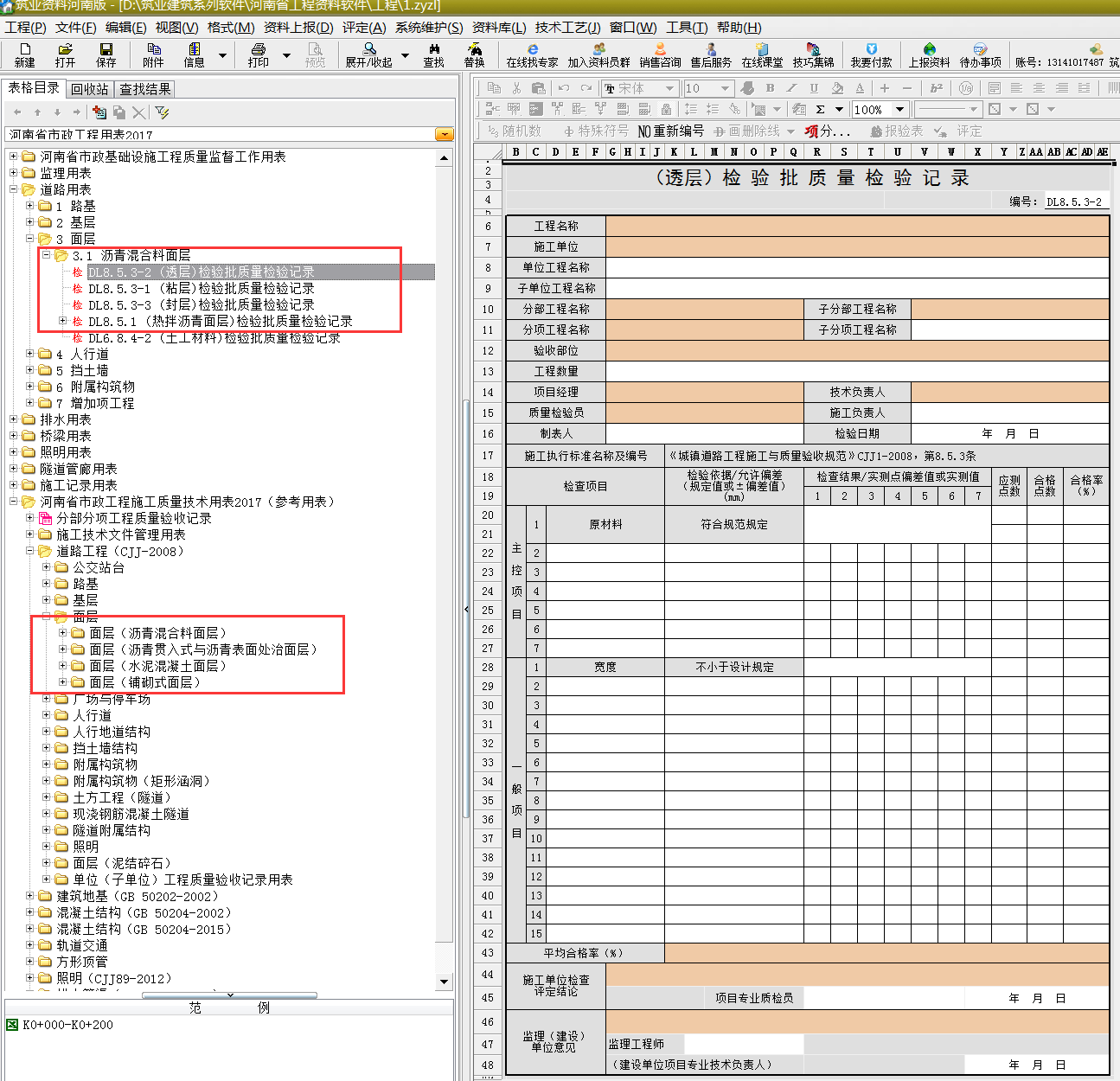The height and width of the screenshot is (1081, 1120).
Task: Open the 河南省市政工程用表2017 template dropdown
Action: coord(445,134)
